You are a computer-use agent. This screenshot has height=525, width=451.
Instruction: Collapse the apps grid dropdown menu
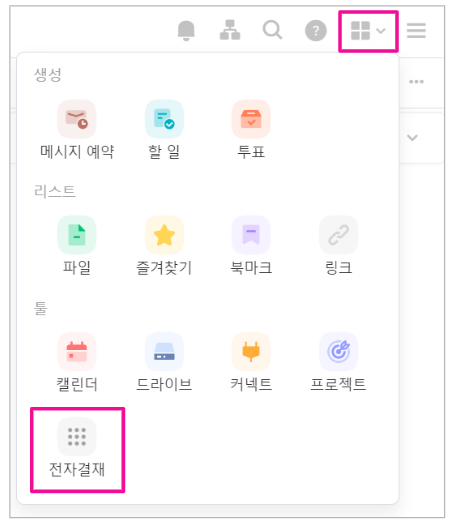coord(368,31)
